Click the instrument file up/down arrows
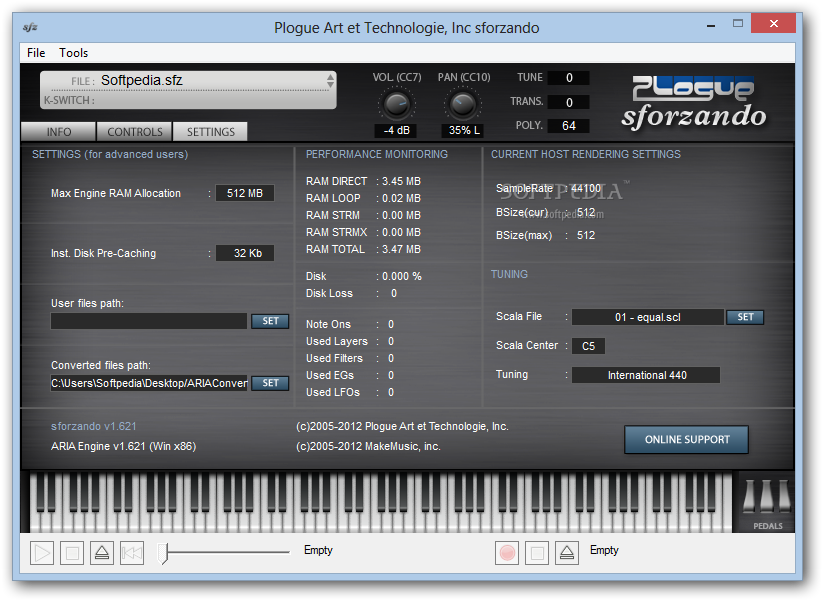The height and width of the screenshot is (601, 823). (330, 81)
